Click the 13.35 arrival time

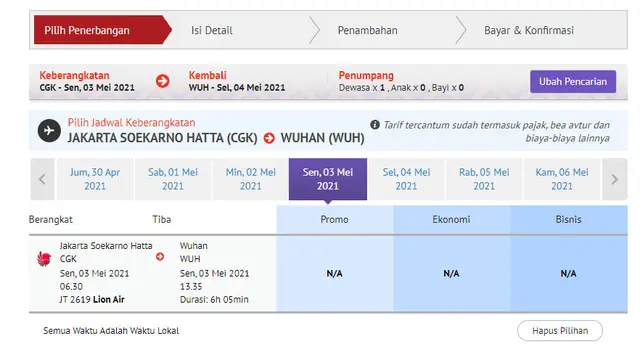(191, 287)
